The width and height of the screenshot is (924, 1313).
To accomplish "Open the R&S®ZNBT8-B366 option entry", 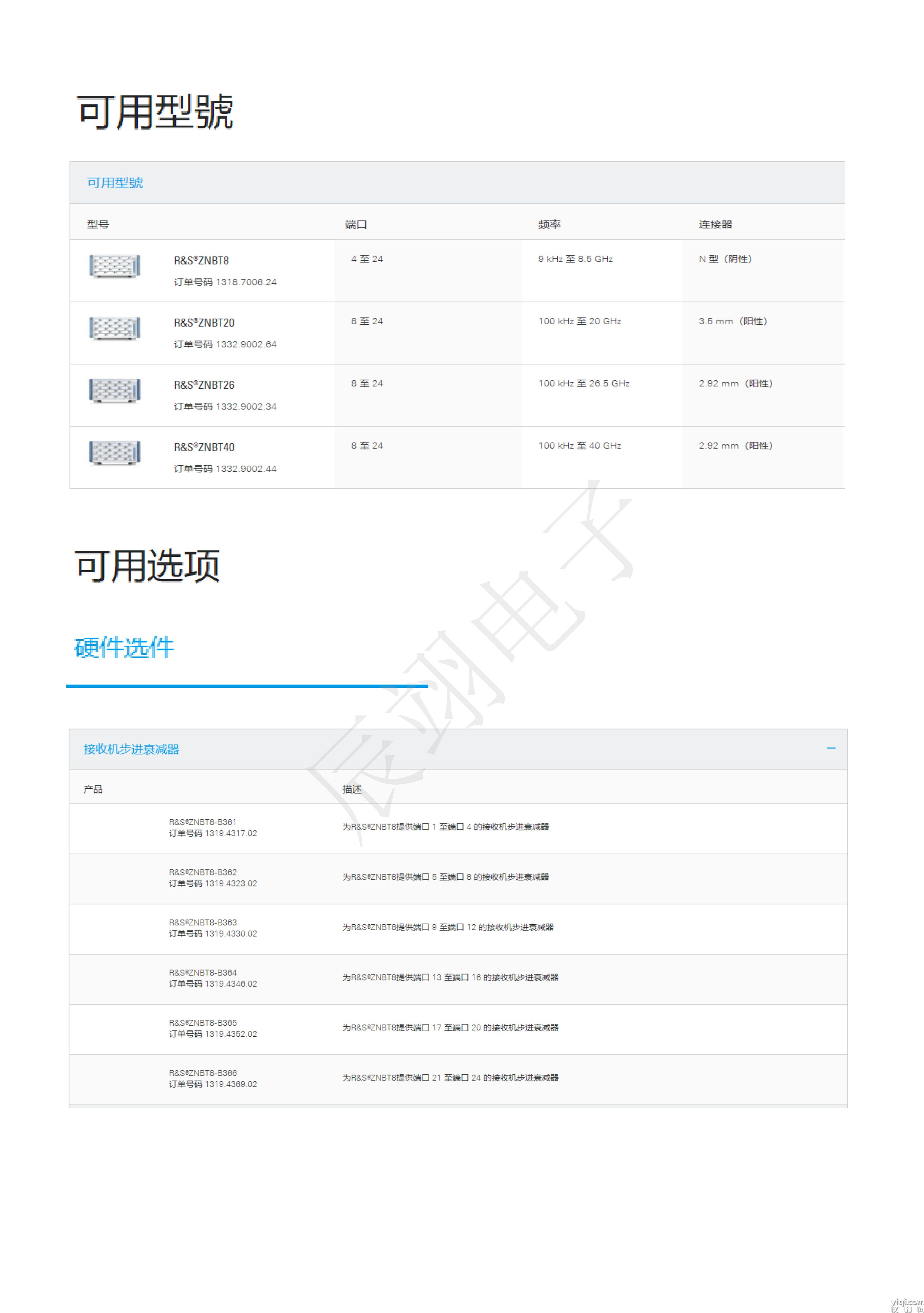I will [202, 1074].
